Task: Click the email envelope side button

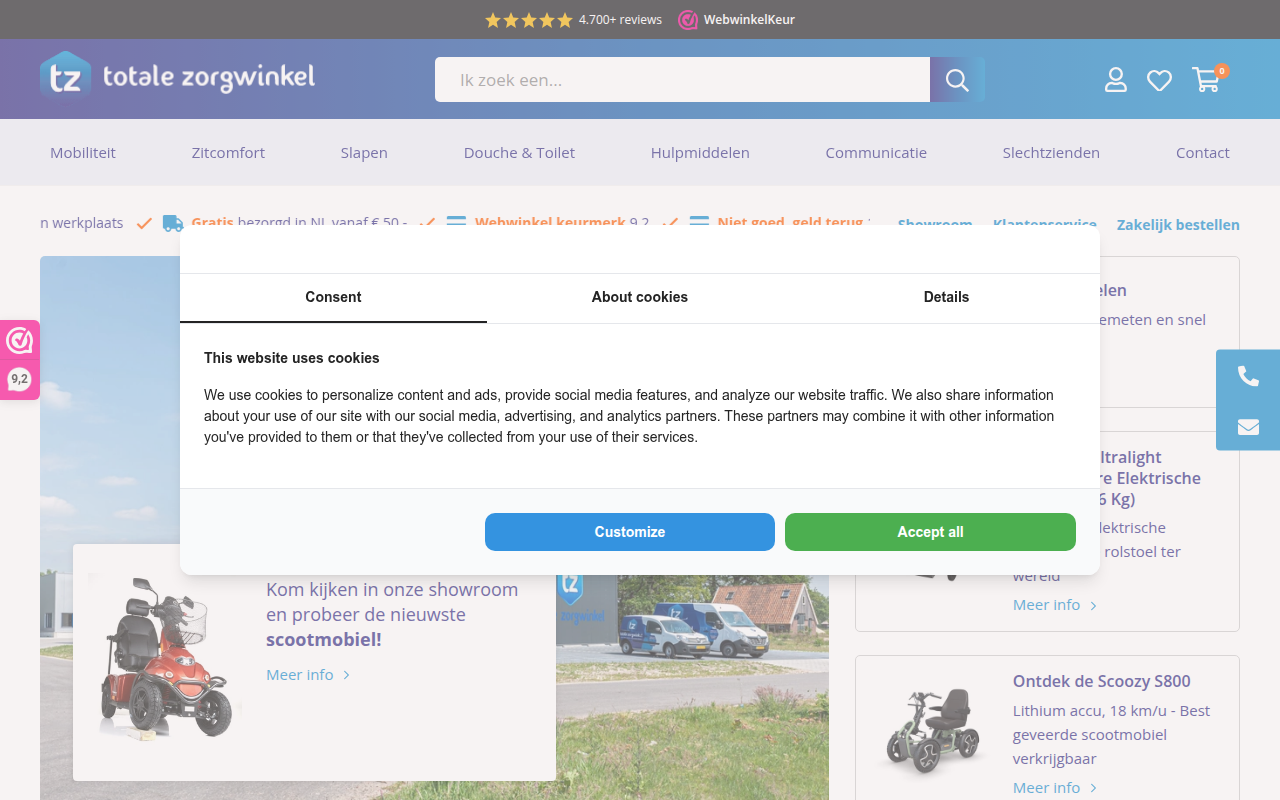Action: point(1248,427)
